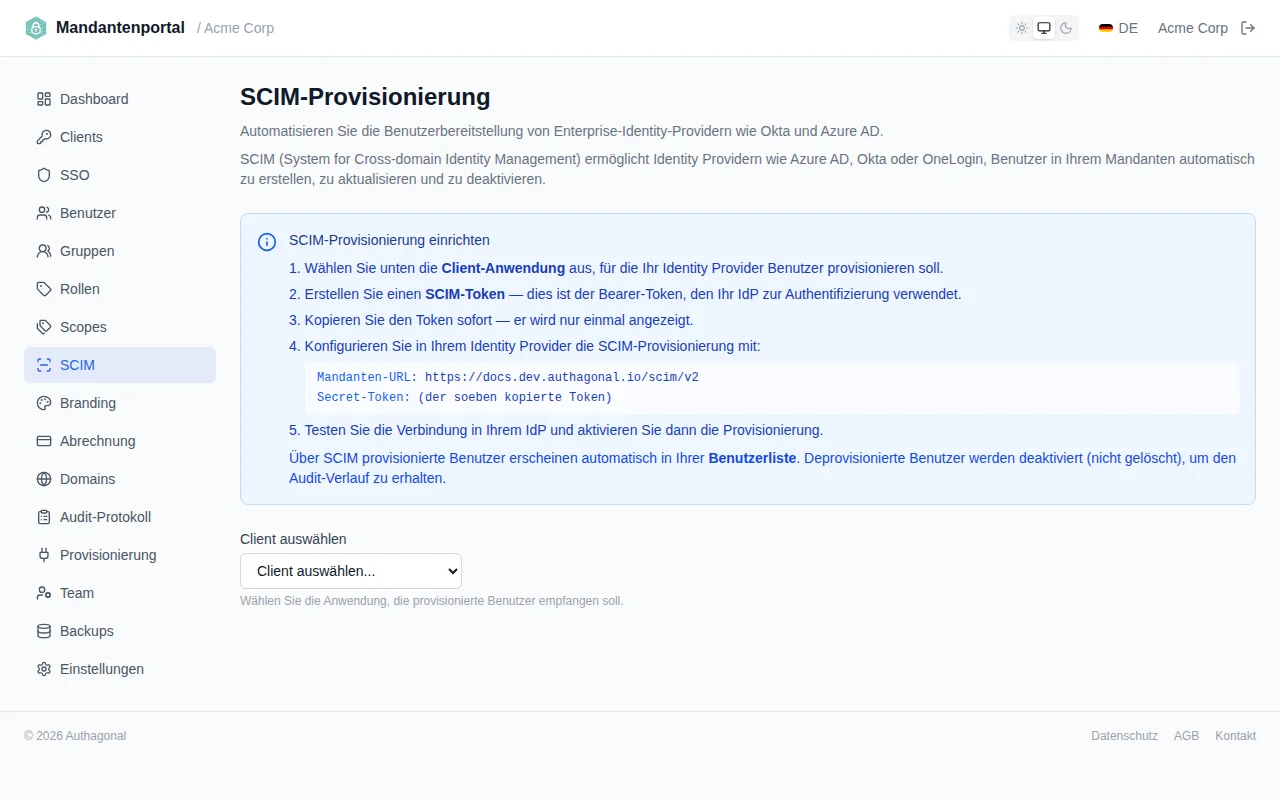Click the SCIM scan icon
Viewport: 1280px width, 800px height.
[44, 365]
